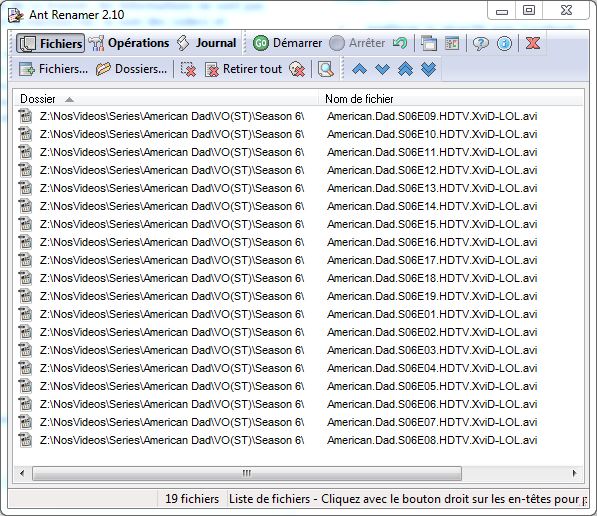Select file American.Dad.S06E13.HDTV.XviD-LOL.avi
The height and width of the screenshot is (516, 597).
[x=432, y=188]
